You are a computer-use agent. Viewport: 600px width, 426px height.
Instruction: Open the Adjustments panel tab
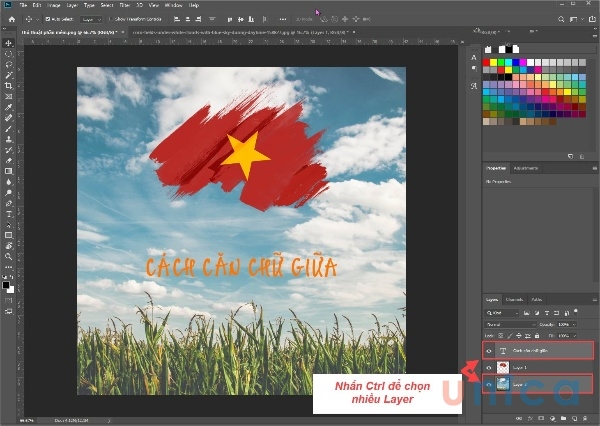click(x=527, y=168)
